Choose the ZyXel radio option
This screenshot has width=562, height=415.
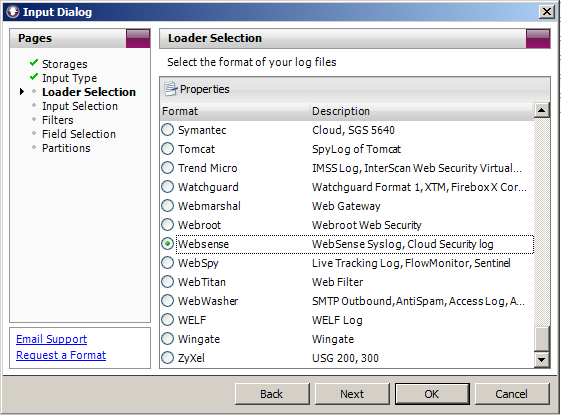click(167, 358)
